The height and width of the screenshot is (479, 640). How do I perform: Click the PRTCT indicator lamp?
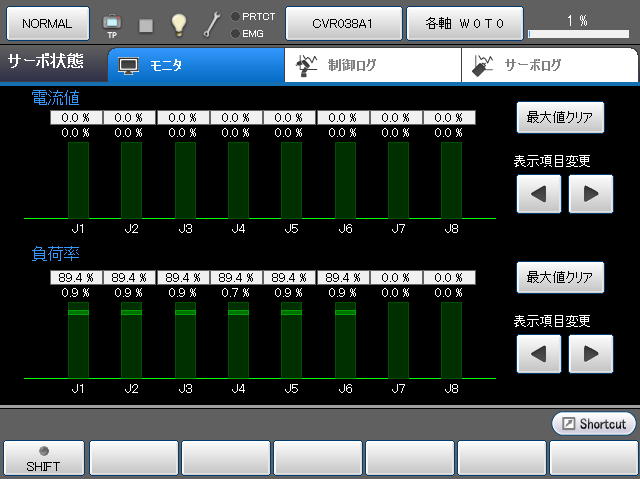[235, 16]
